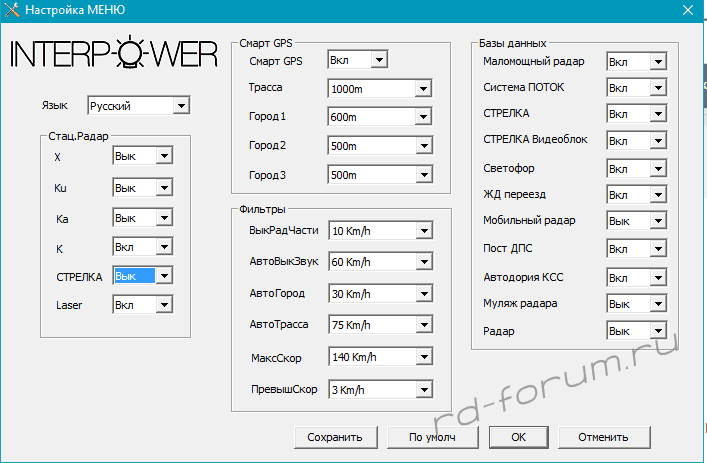707x463 pixels.
Task: Confirm settings with the OK button
Action: pyautogui.click(x=518, y=437)
